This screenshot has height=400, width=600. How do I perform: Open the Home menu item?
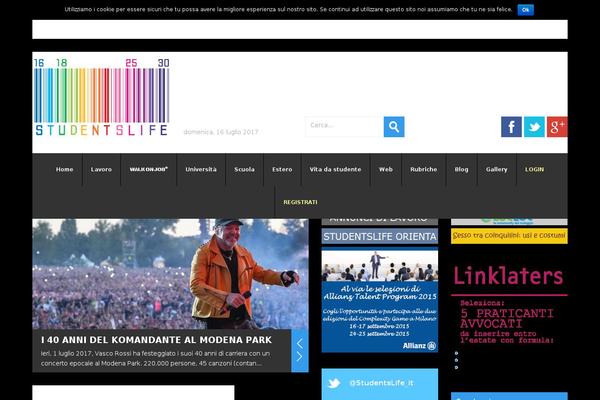coord(64,169)
